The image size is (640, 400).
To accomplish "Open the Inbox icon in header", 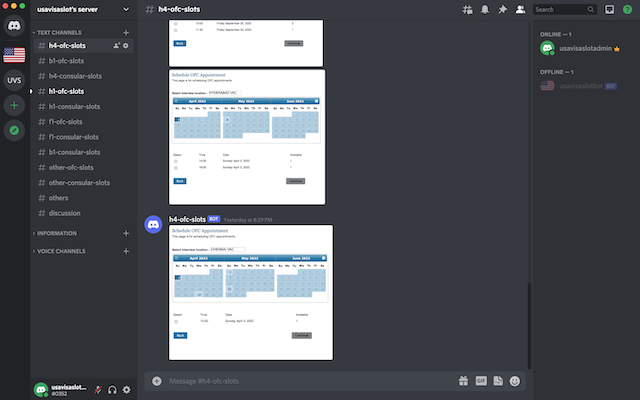I will coord(609,9).
